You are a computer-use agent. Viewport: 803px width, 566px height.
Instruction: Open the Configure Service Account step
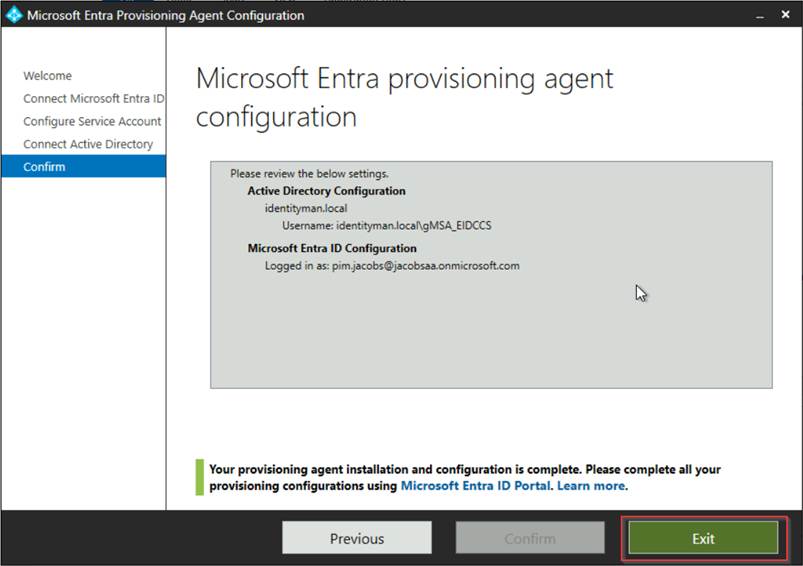click(x=92, y=121)
